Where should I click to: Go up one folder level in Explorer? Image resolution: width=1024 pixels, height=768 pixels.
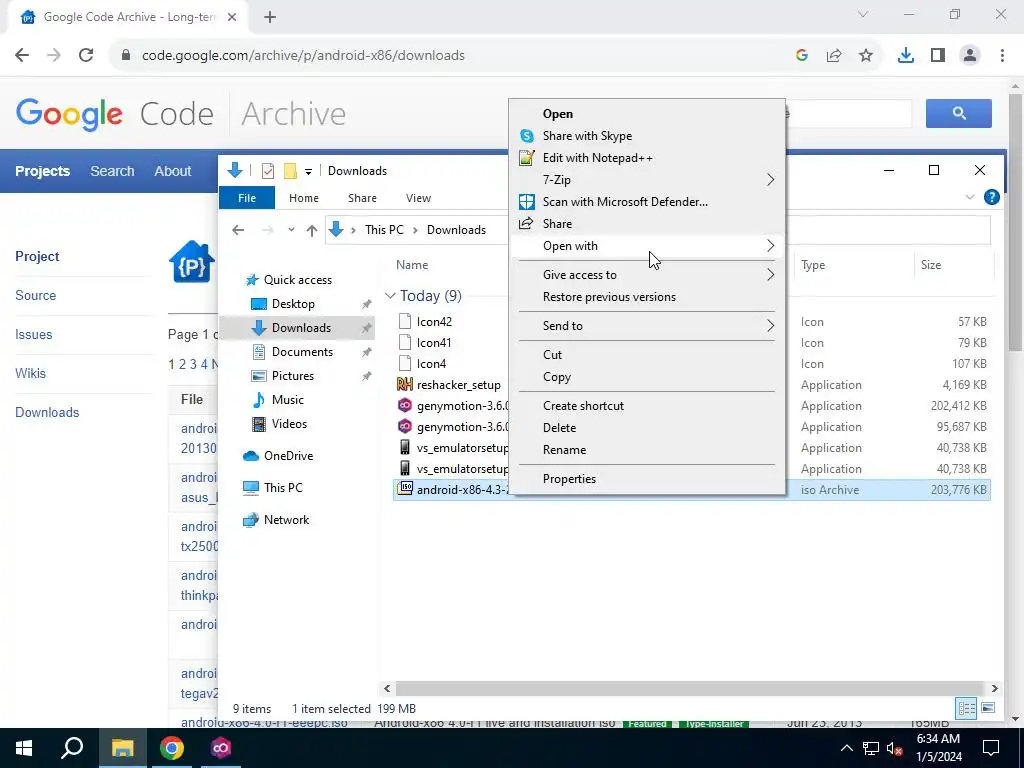point(312,230)
